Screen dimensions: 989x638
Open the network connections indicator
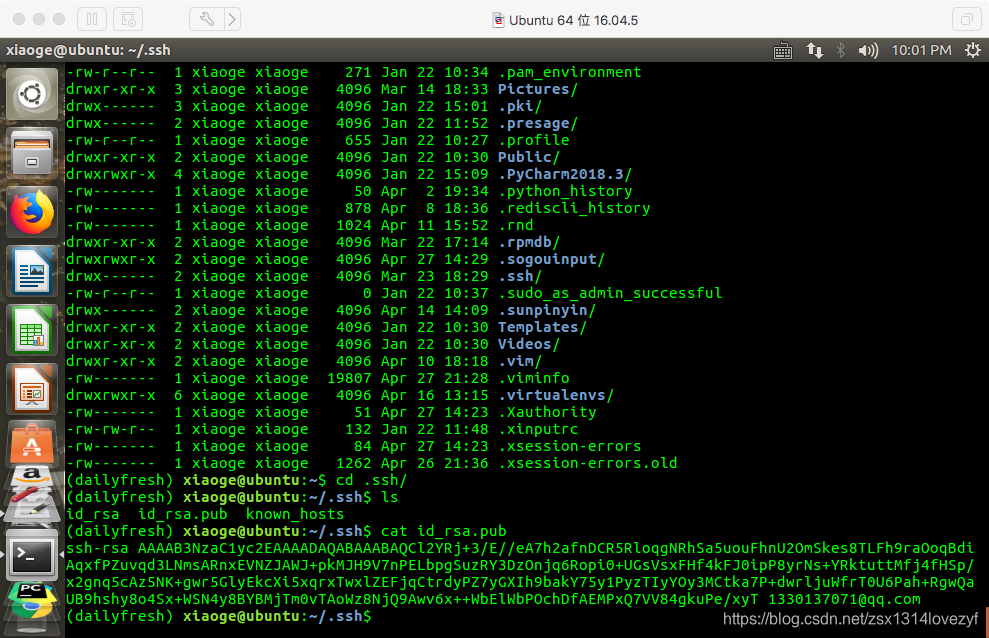pos(814,50)
